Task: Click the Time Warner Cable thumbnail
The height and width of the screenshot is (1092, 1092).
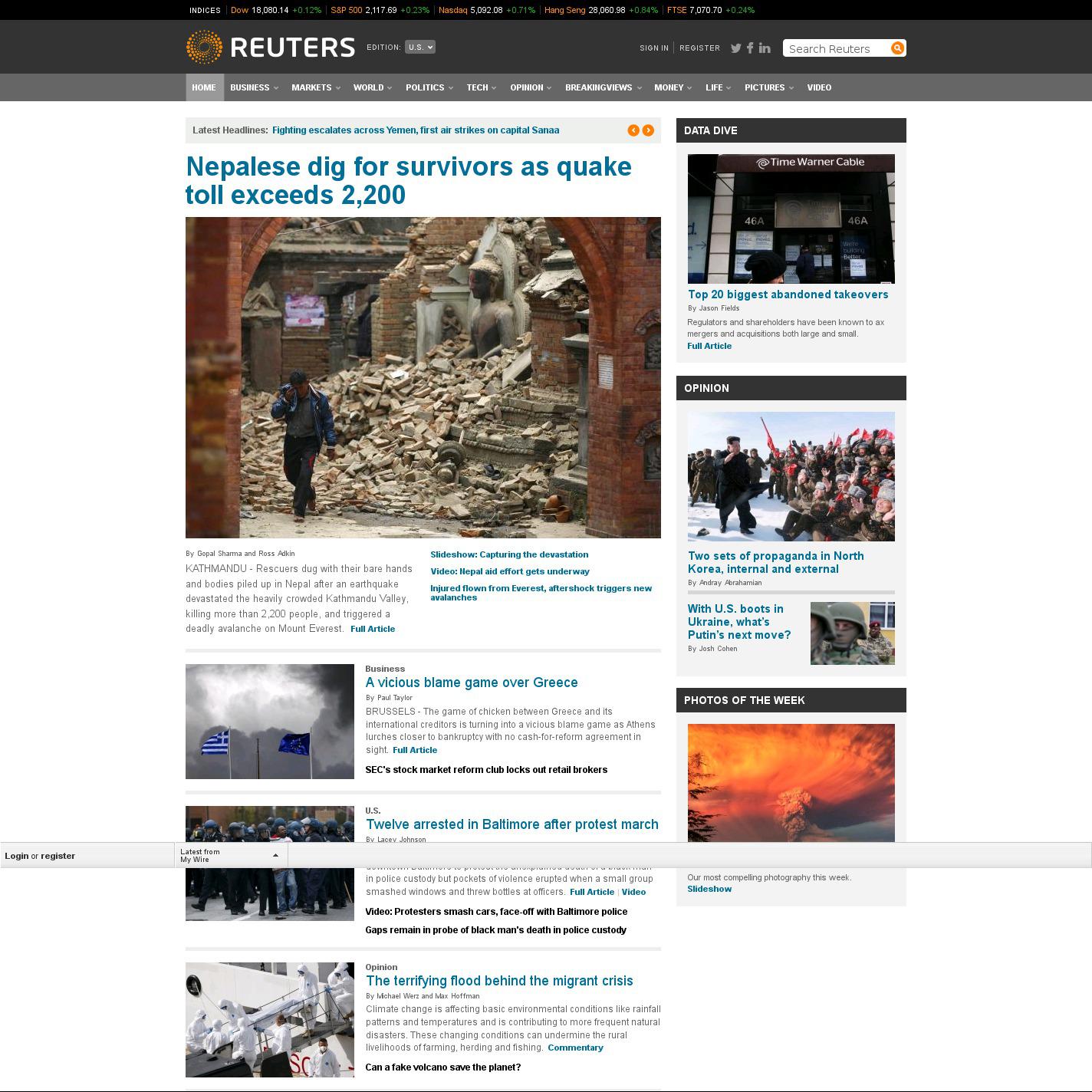Action: point(791,219)
